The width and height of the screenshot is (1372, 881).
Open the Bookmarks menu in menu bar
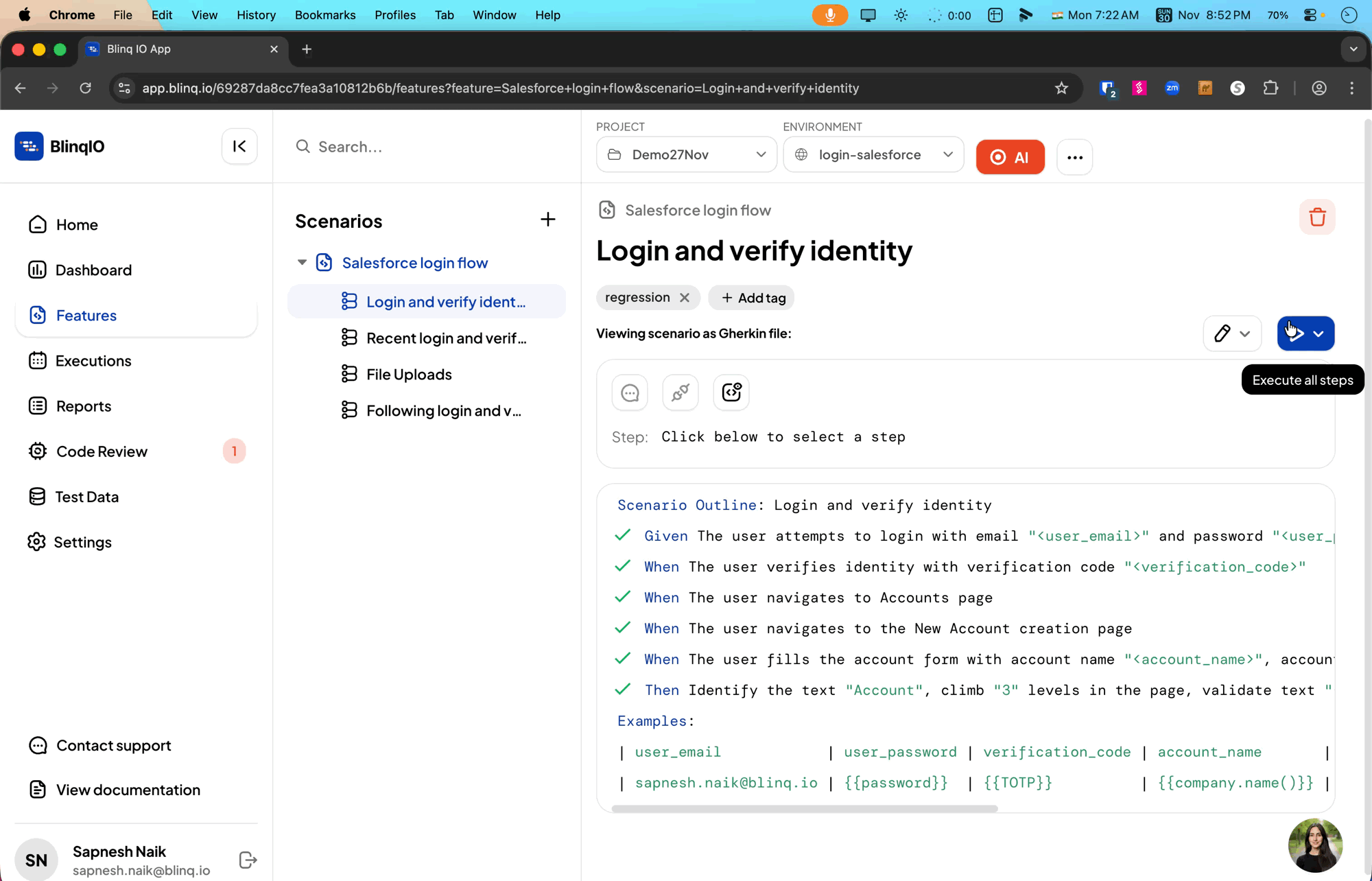(324, 15)
